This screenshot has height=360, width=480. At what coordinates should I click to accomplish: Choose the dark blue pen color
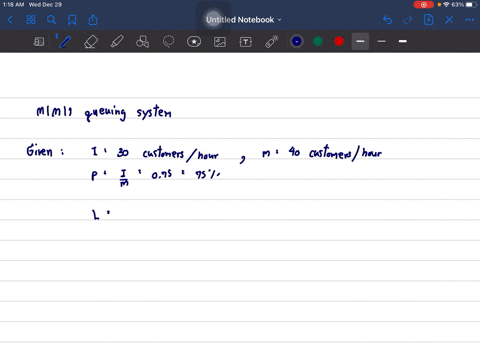coord(297,41)
